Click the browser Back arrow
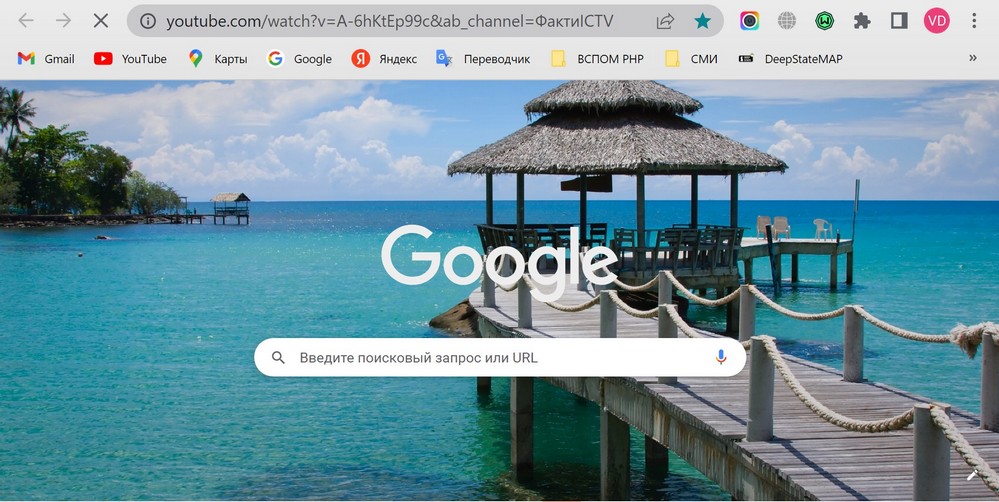The width and height of the screenshot is (999, 502). (25, 21)
